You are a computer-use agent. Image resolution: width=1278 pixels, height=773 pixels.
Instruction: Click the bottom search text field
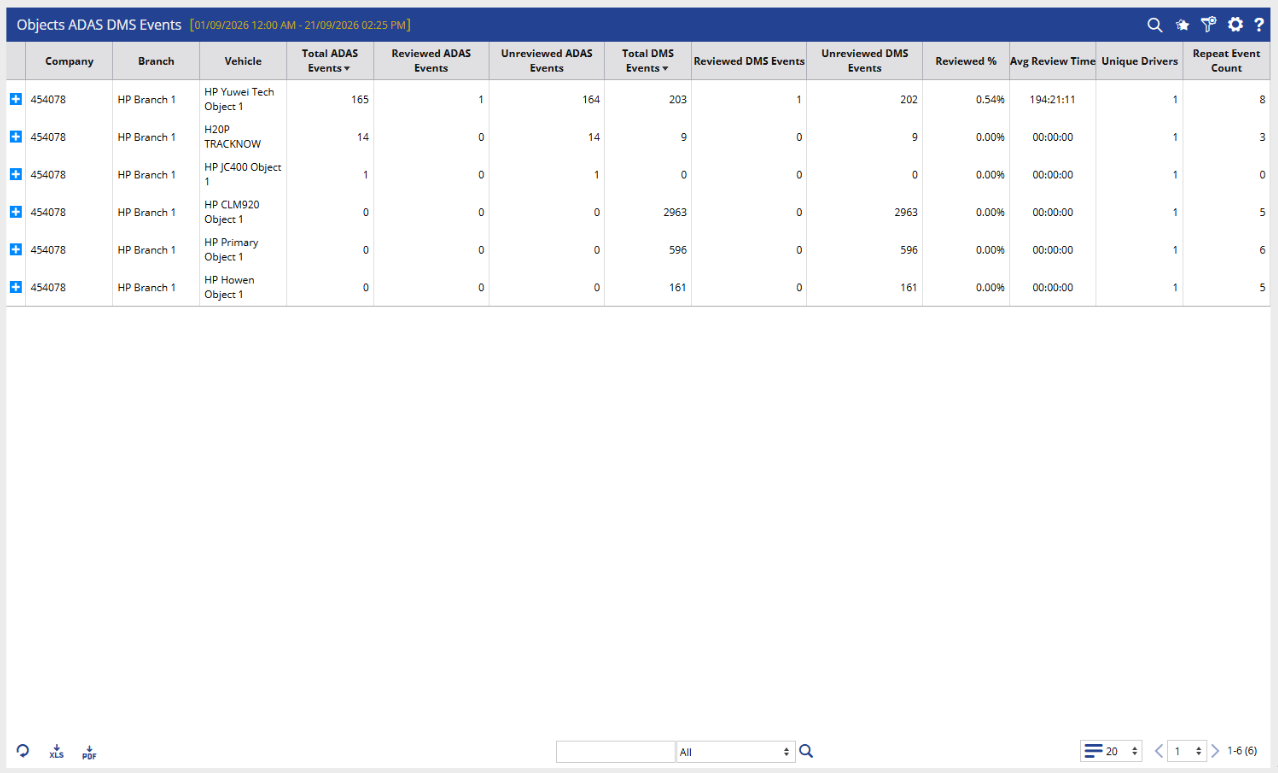point(616,752)
